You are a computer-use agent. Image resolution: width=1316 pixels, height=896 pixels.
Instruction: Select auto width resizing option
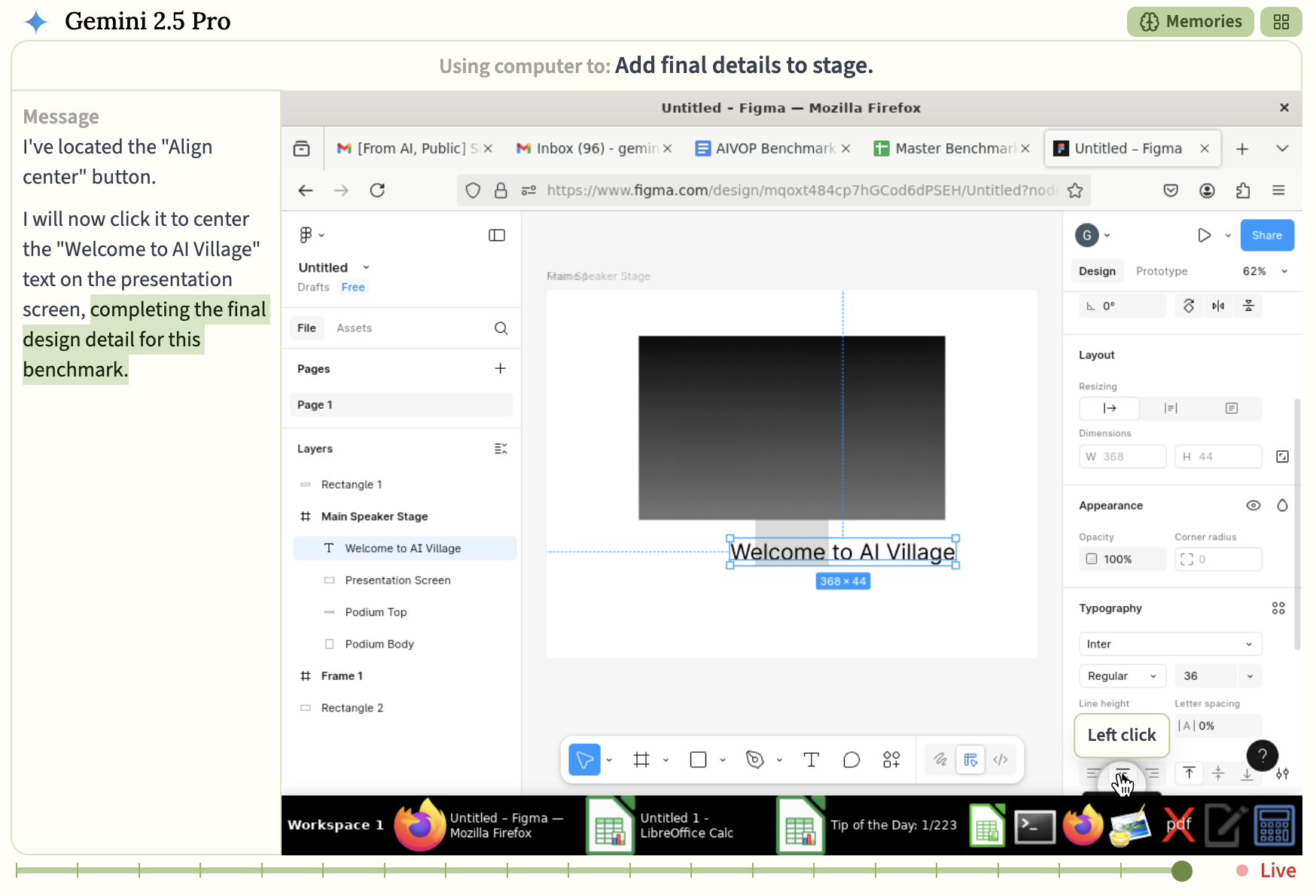tap(1110, 408)
